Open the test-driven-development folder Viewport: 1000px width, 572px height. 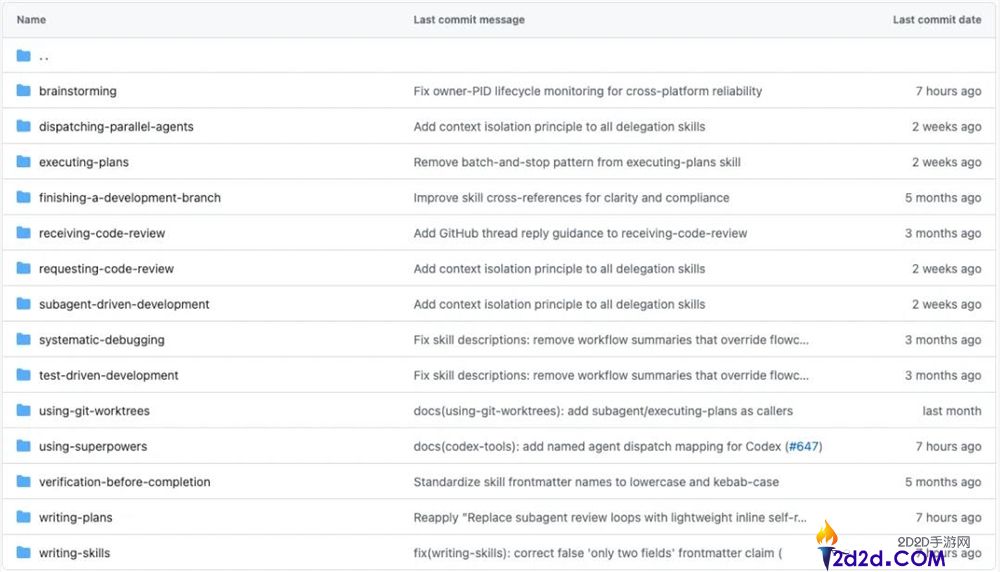pyautogui.click(x=108, y=375)
